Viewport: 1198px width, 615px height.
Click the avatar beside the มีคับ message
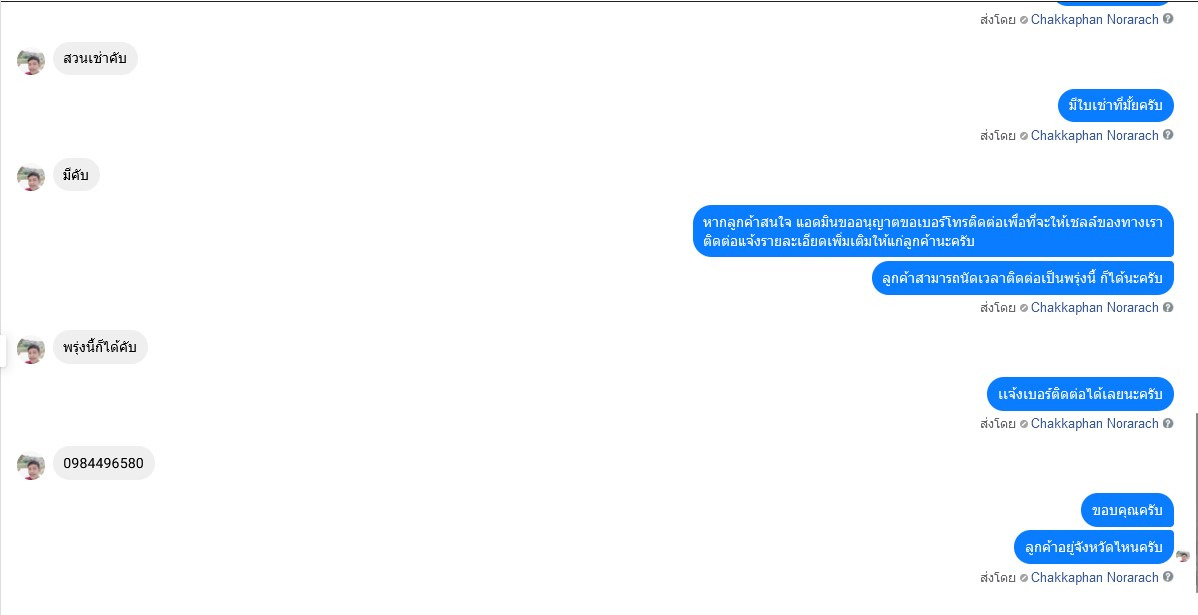31,178
